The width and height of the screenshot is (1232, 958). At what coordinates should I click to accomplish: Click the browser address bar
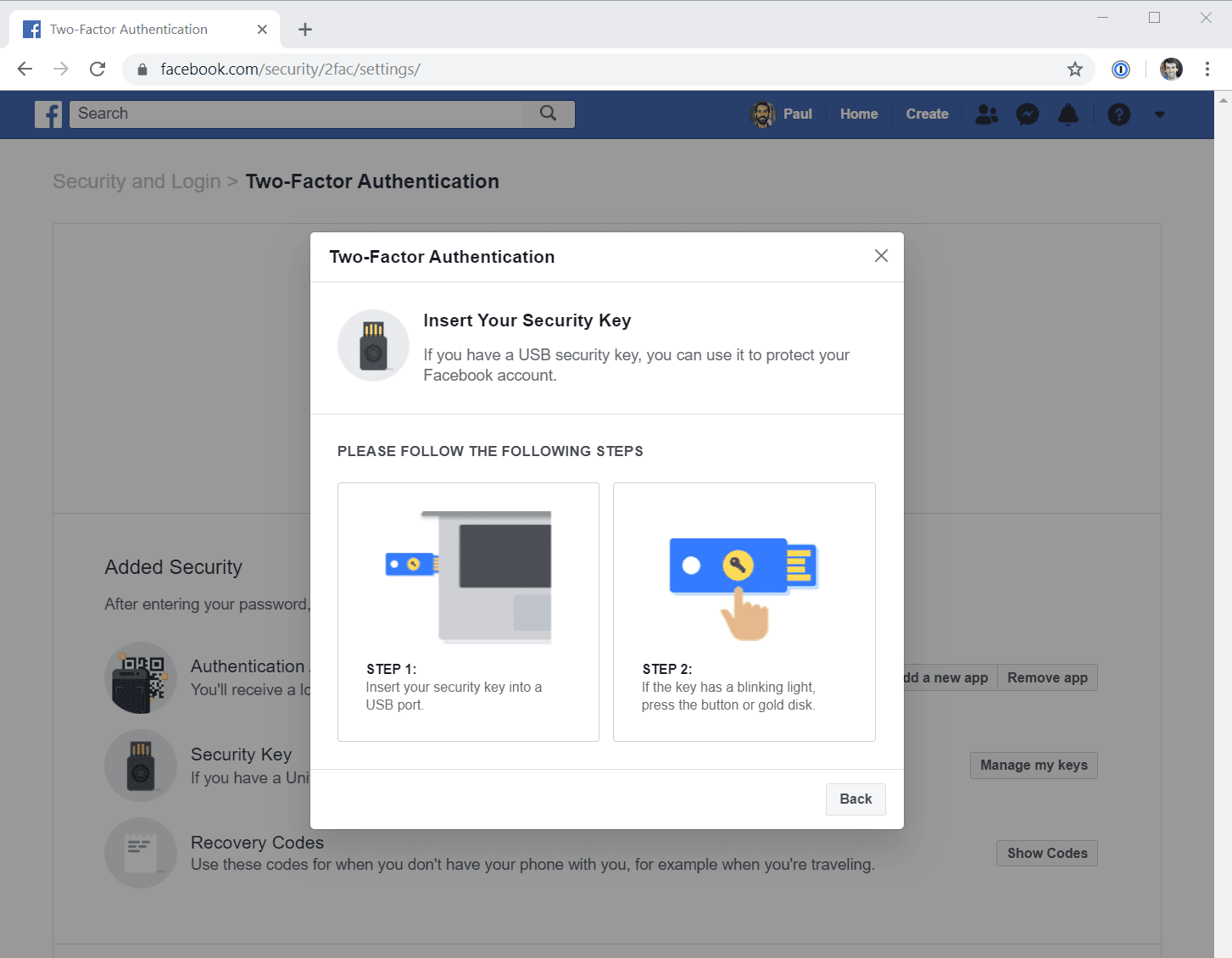594,70
